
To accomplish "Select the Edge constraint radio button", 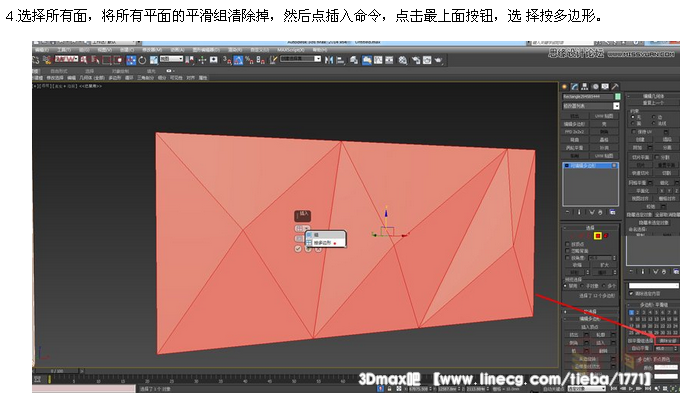I will click(654, 117).
